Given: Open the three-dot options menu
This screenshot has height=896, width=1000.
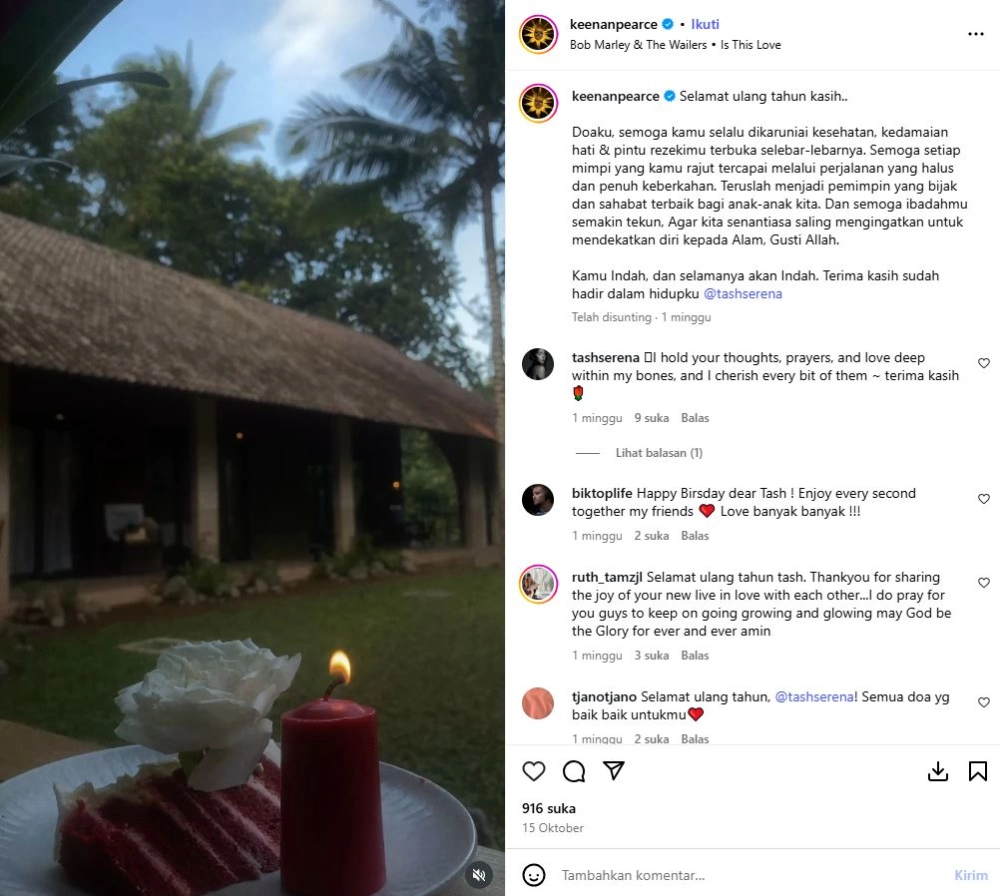Looking at the screenshot, I should [x=975, y=33].
